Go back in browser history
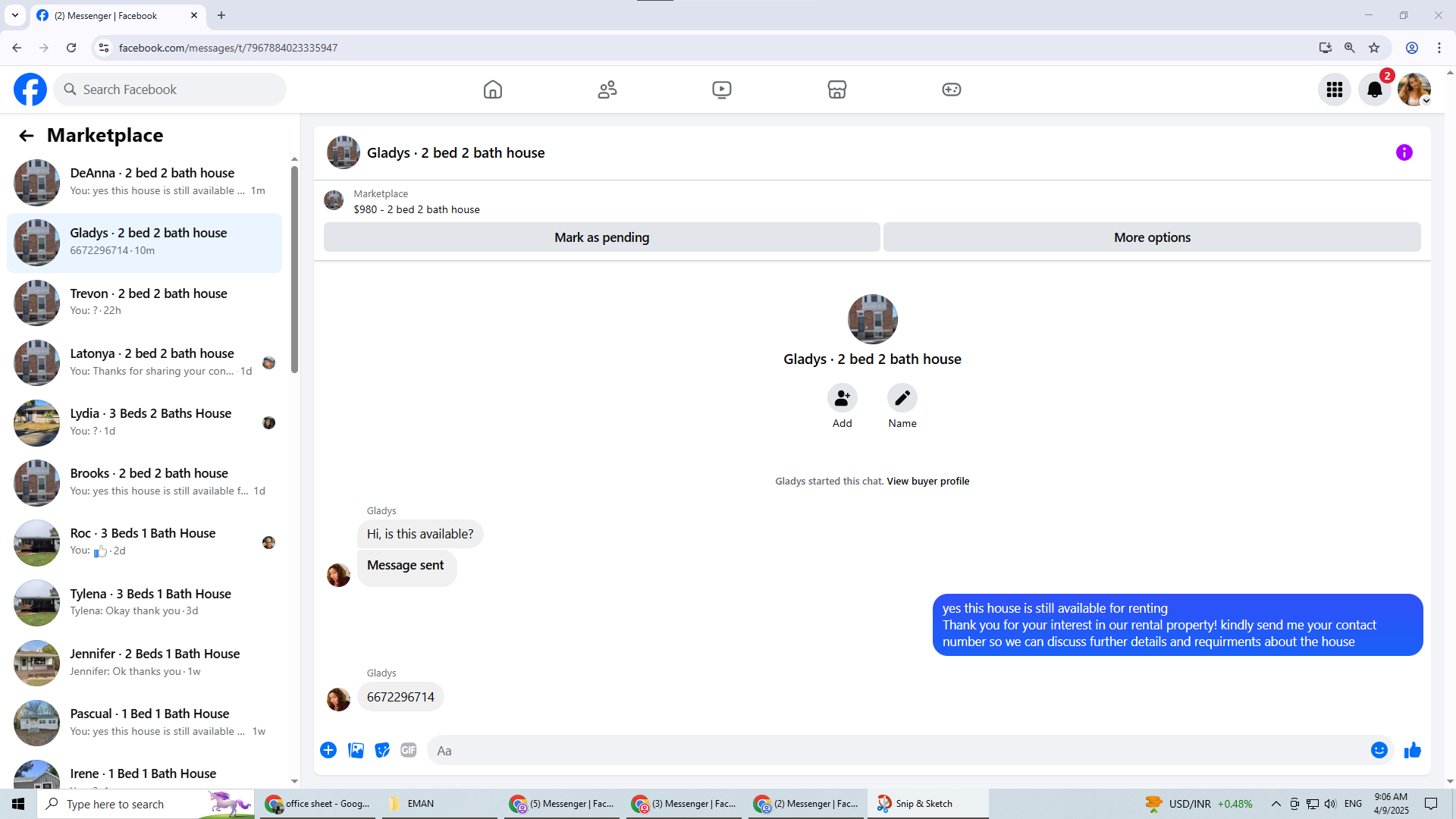Image resolution: width=1456 pixels, height=819 pixels. pyautogui.click(x=17, y=48)
